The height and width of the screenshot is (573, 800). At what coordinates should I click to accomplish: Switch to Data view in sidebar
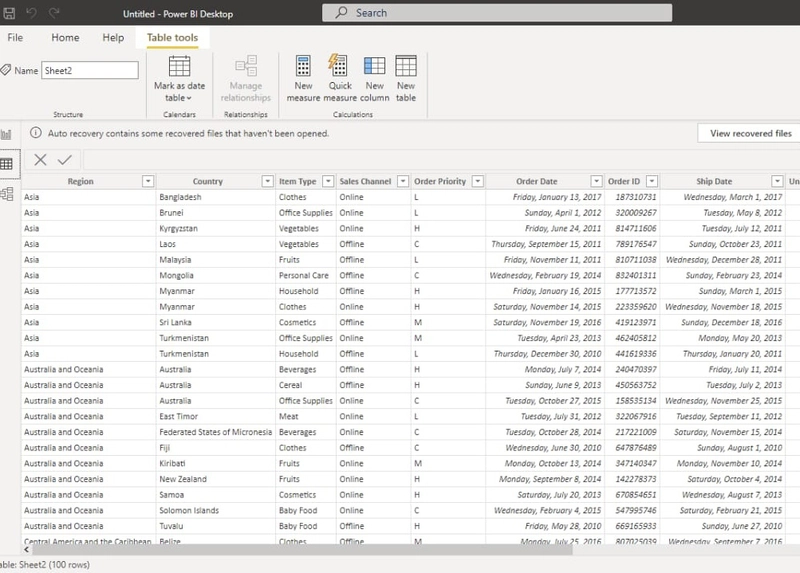tap(7, 164)
